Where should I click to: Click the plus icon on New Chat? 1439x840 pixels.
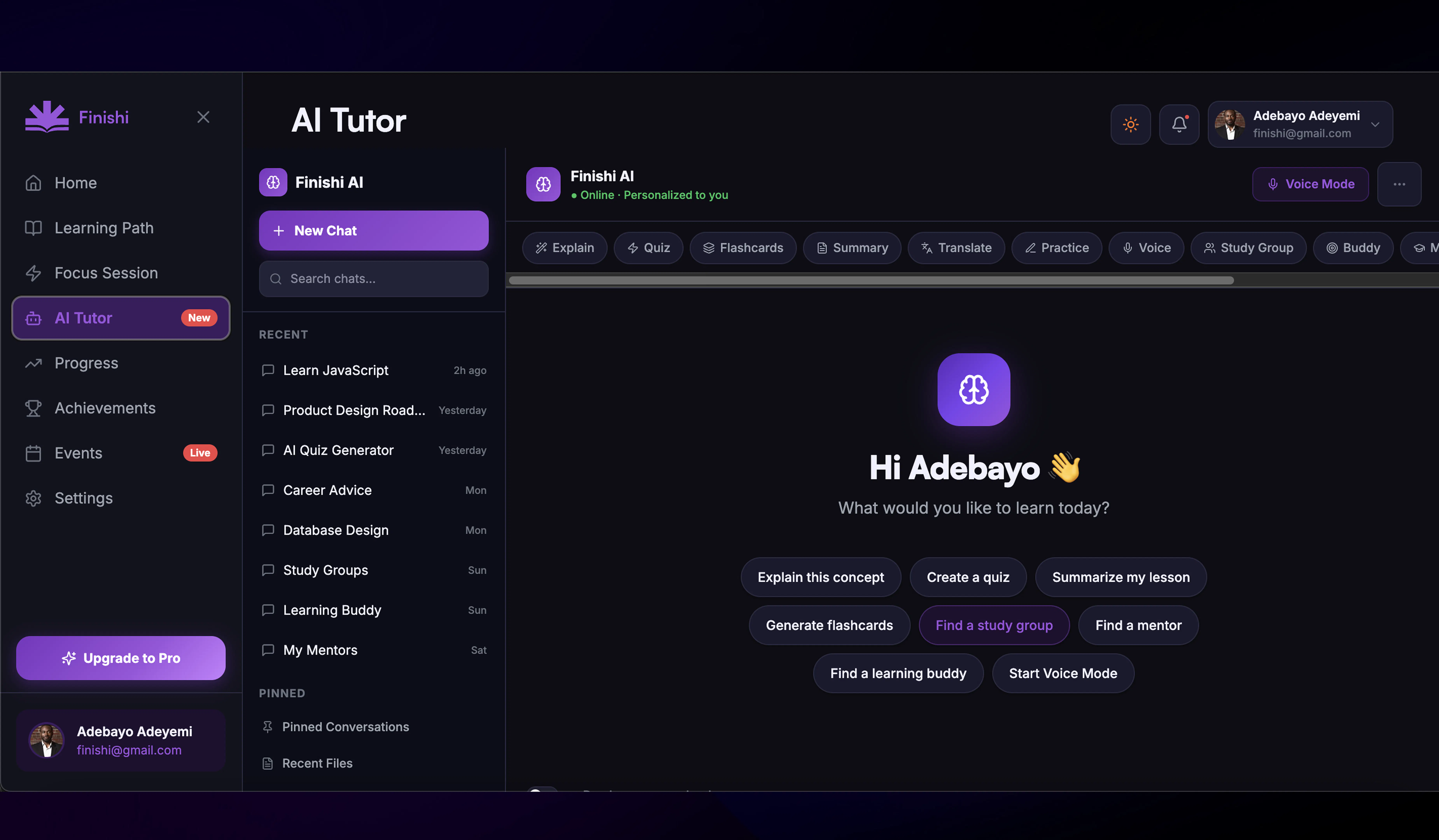pyautogui.click(x=279, y=231)
